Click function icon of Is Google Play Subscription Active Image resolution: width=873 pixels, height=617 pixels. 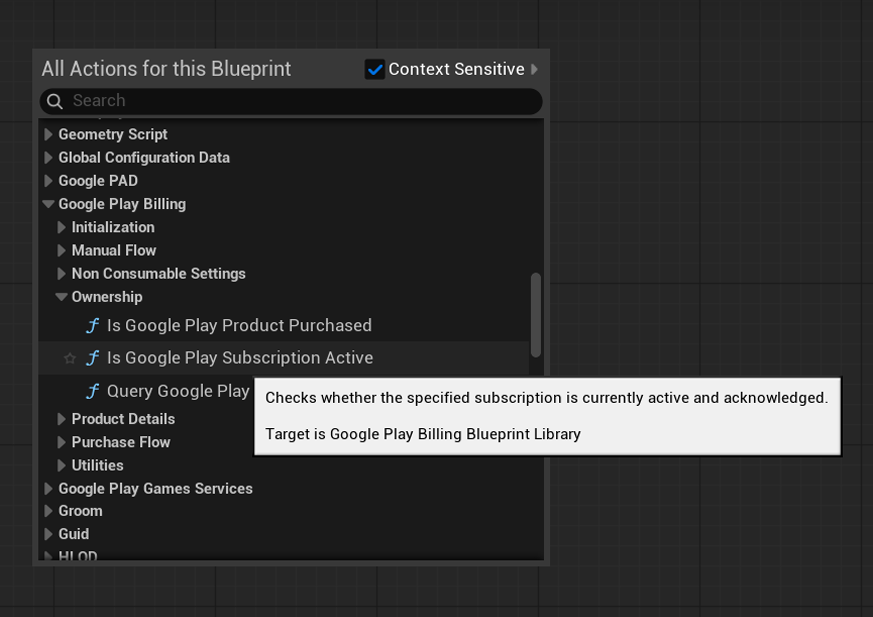[92, 358]
